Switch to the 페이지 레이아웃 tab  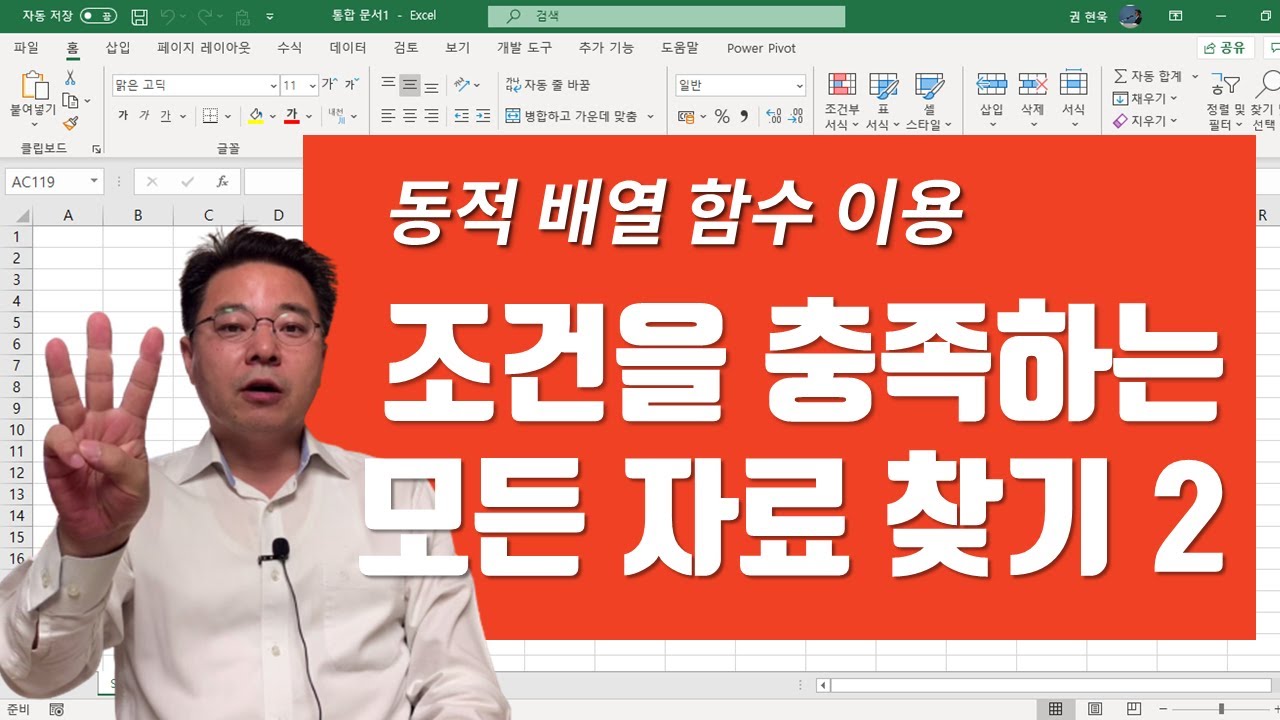pos(204,48)
